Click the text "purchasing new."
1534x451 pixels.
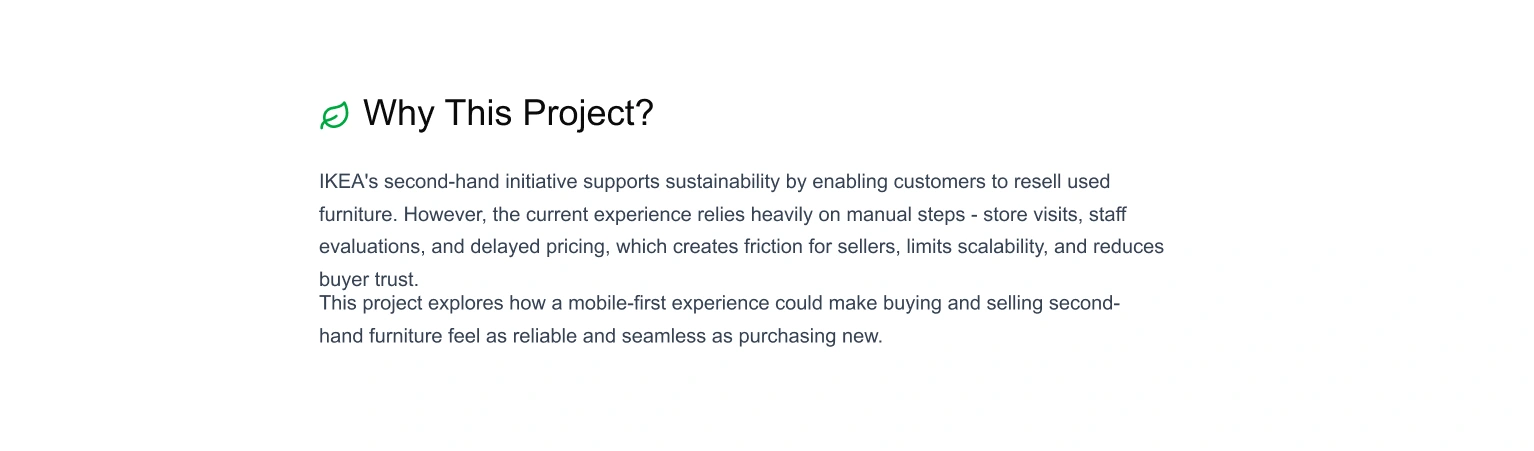tap(811, 336)
